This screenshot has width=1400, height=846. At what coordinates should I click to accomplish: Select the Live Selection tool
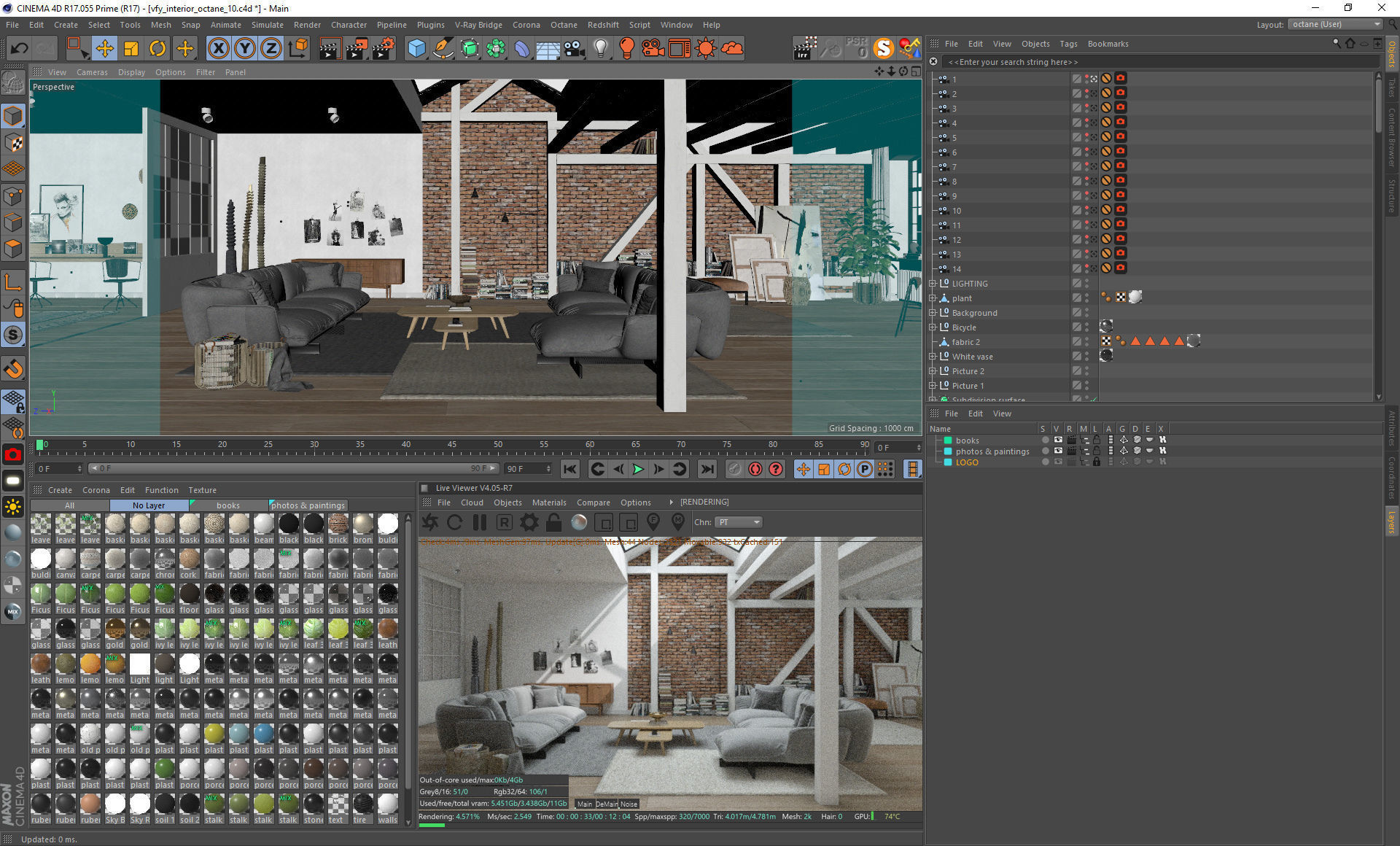pos(77,49)
